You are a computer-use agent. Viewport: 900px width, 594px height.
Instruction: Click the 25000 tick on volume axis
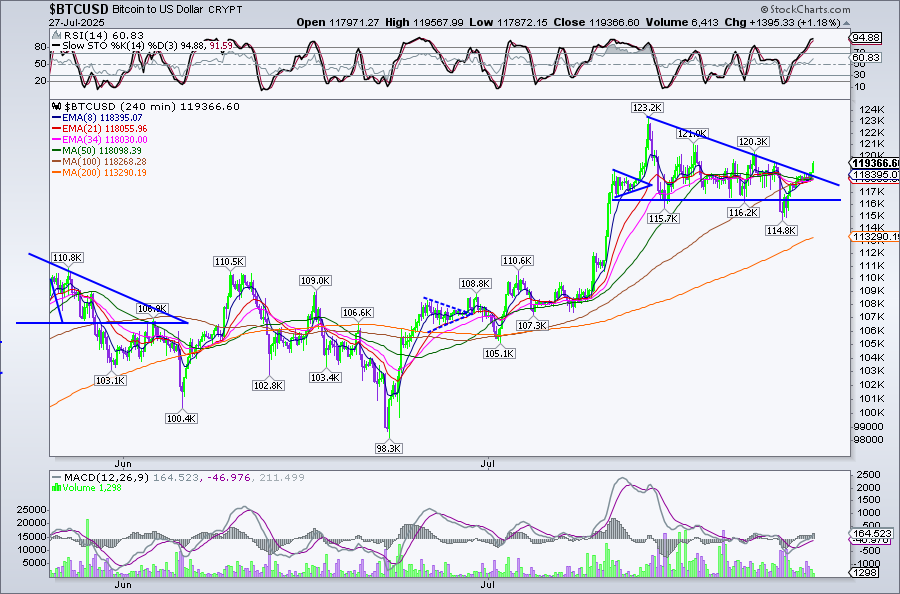34,510
